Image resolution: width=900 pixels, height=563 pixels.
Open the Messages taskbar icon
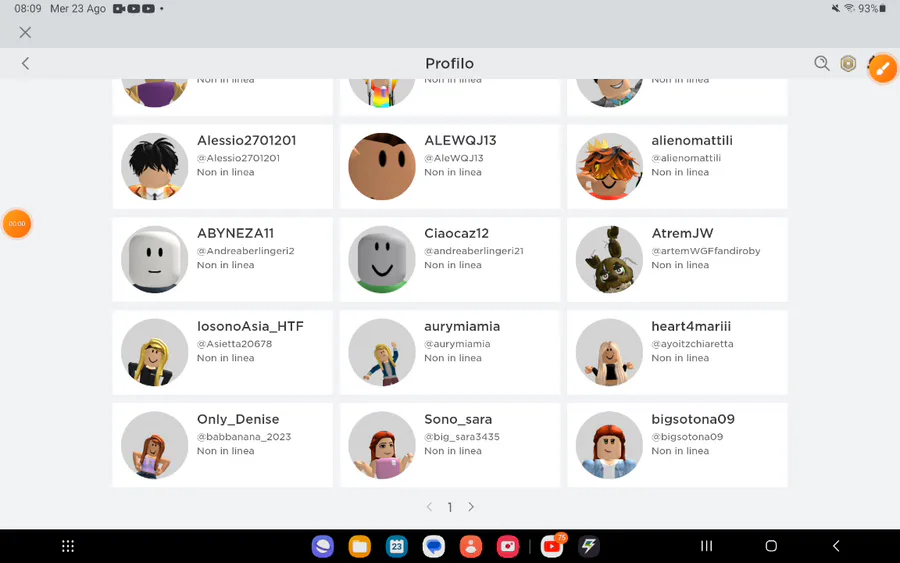coord(434,546)
